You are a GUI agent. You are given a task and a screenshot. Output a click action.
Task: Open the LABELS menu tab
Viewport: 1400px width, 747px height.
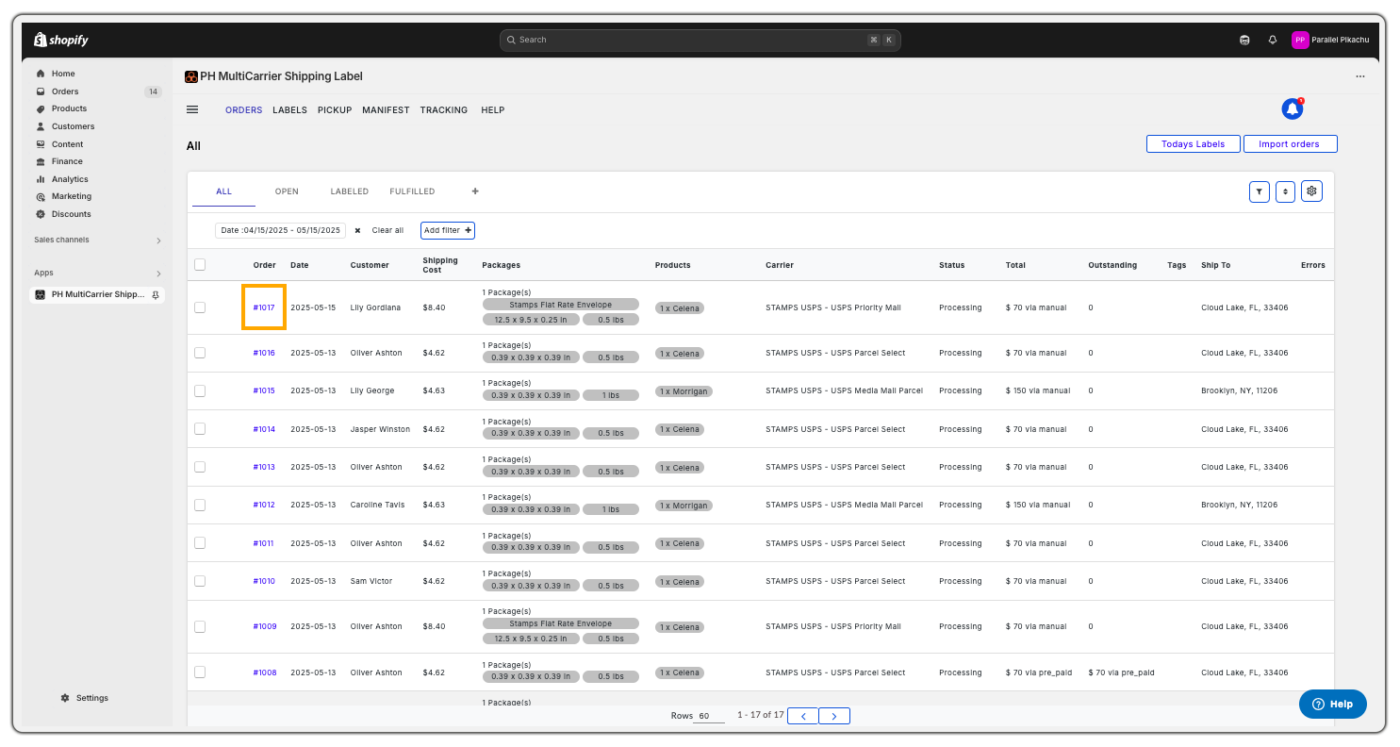290,110
